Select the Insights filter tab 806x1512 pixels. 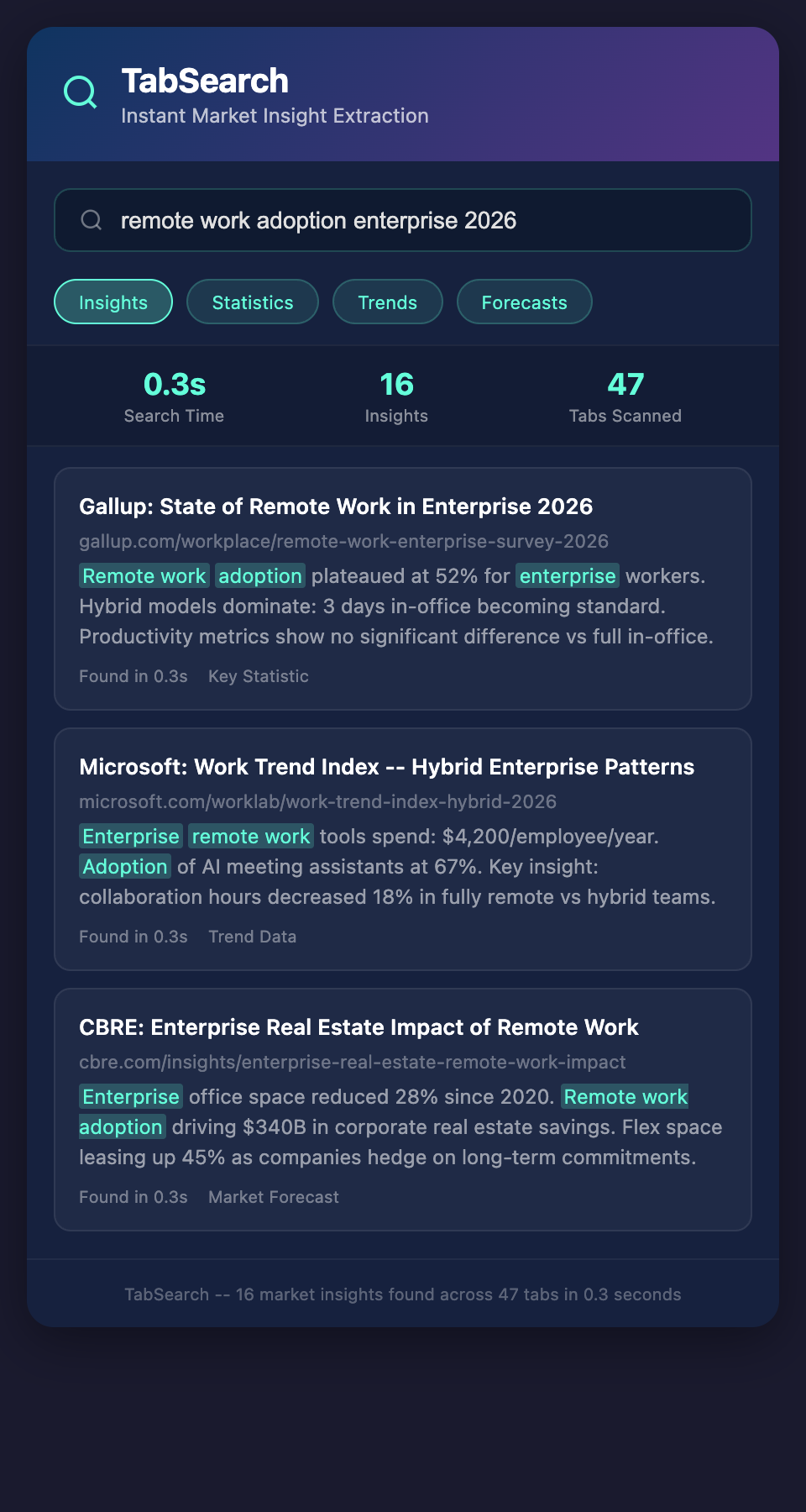click(113, 302)
